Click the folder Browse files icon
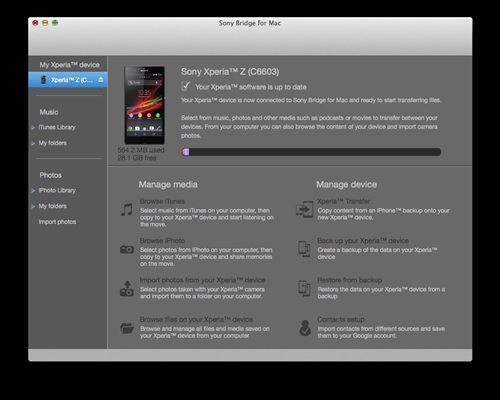The width and height of the screenshot is (500, 400). [x=127, y=328]
